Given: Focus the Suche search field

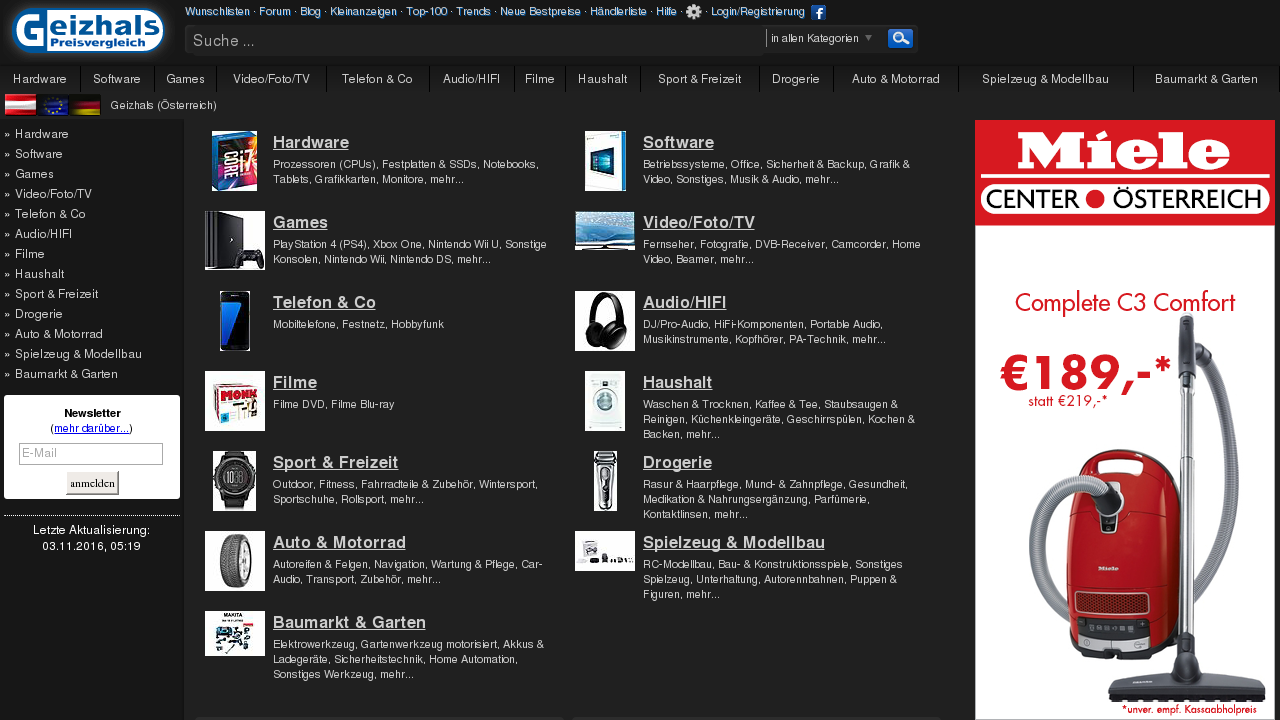Looking at the screenshot, I should click(x=475, y=40).
